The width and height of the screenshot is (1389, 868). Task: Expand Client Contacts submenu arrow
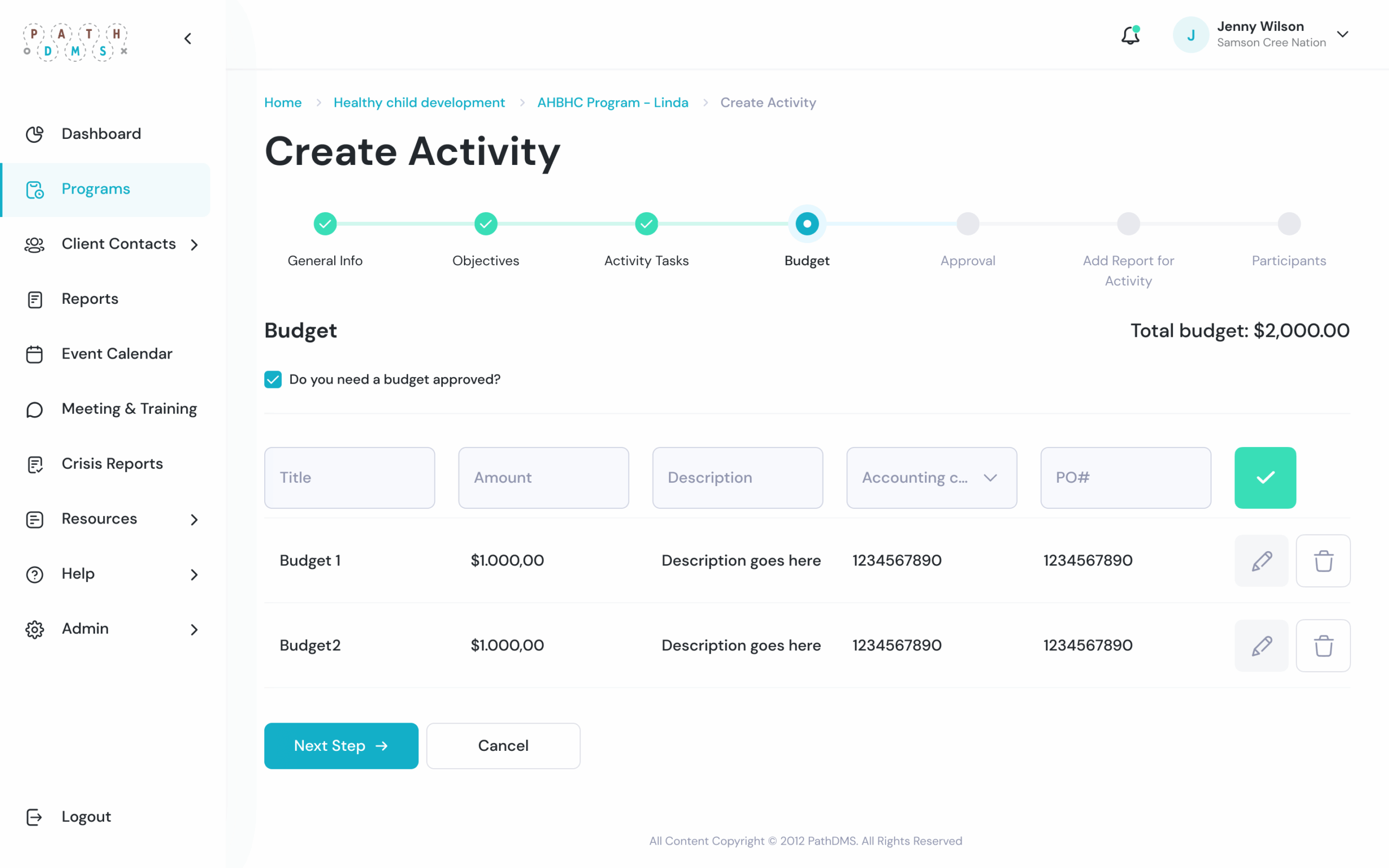(x=194, y=245)
